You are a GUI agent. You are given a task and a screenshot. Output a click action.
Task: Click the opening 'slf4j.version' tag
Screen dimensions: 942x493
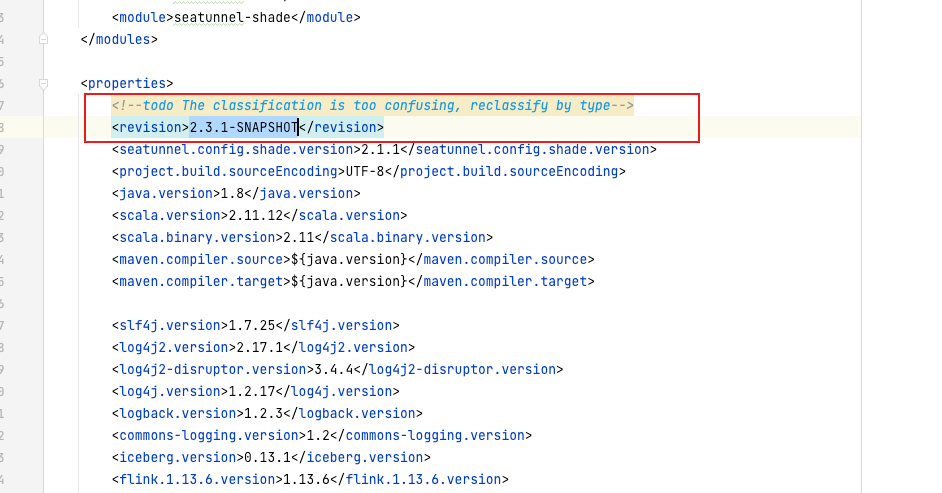170,325
